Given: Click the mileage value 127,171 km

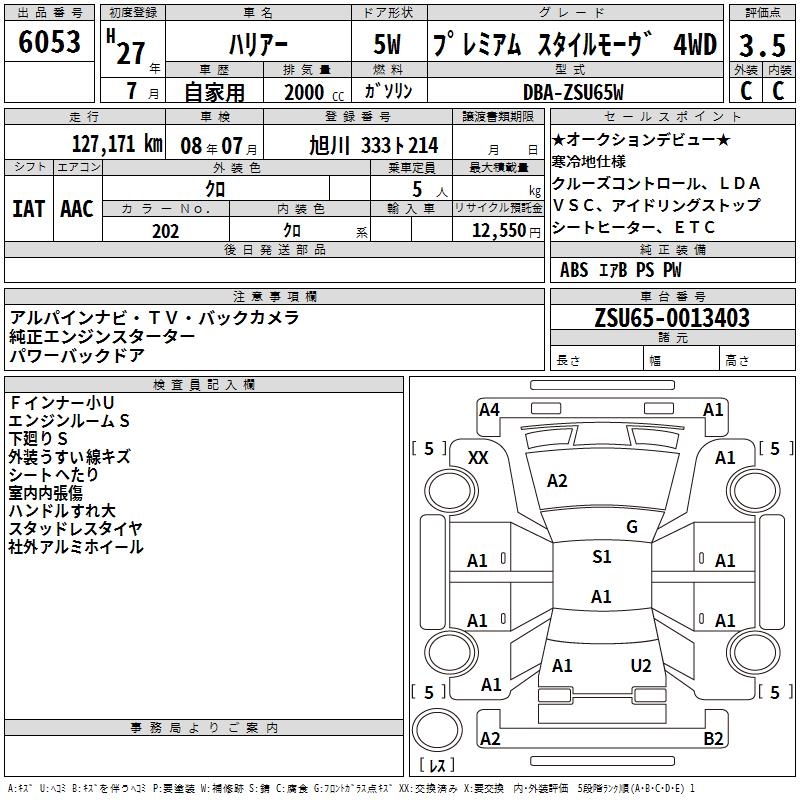Looking at the screenshot, I should [117, 144].
